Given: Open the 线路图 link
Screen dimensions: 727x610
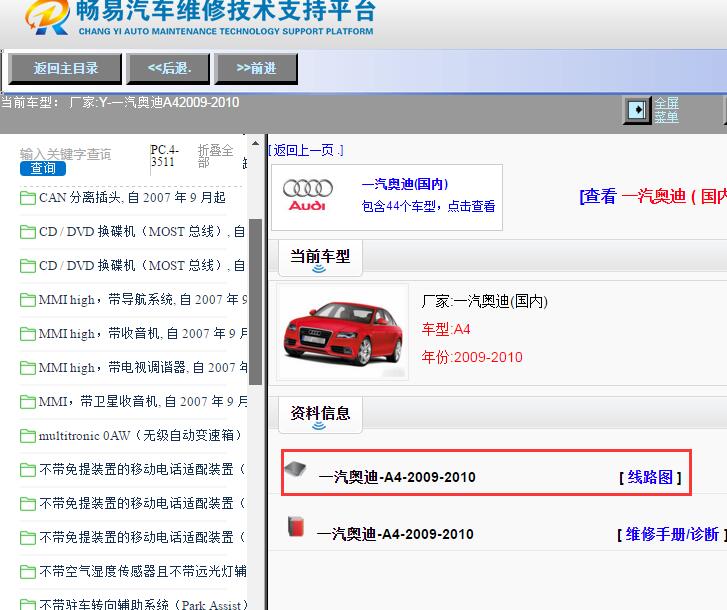Looking at the screenshot, I should tap(650, 477).
